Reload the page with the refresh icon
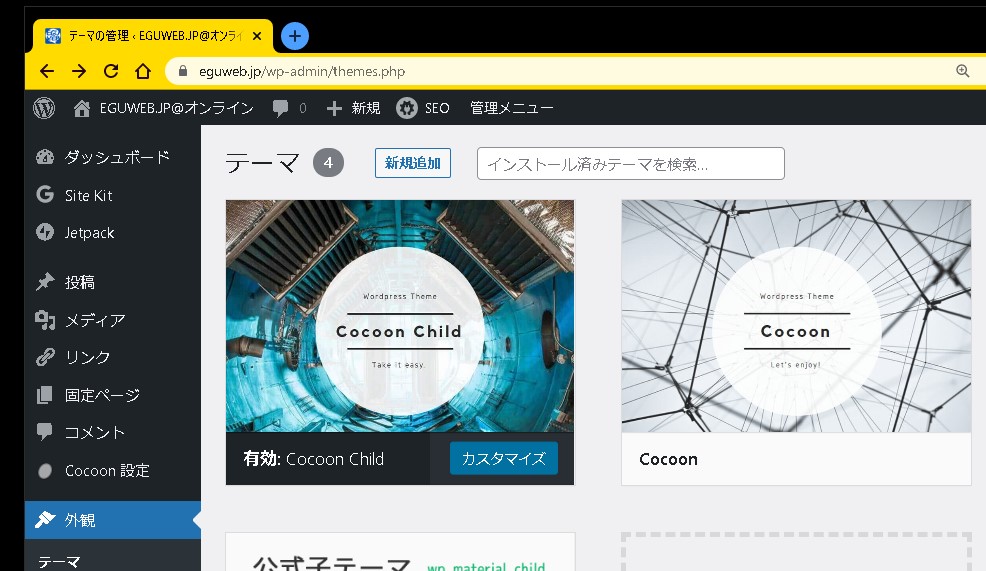Screen dimensions: 986x571 111,71
